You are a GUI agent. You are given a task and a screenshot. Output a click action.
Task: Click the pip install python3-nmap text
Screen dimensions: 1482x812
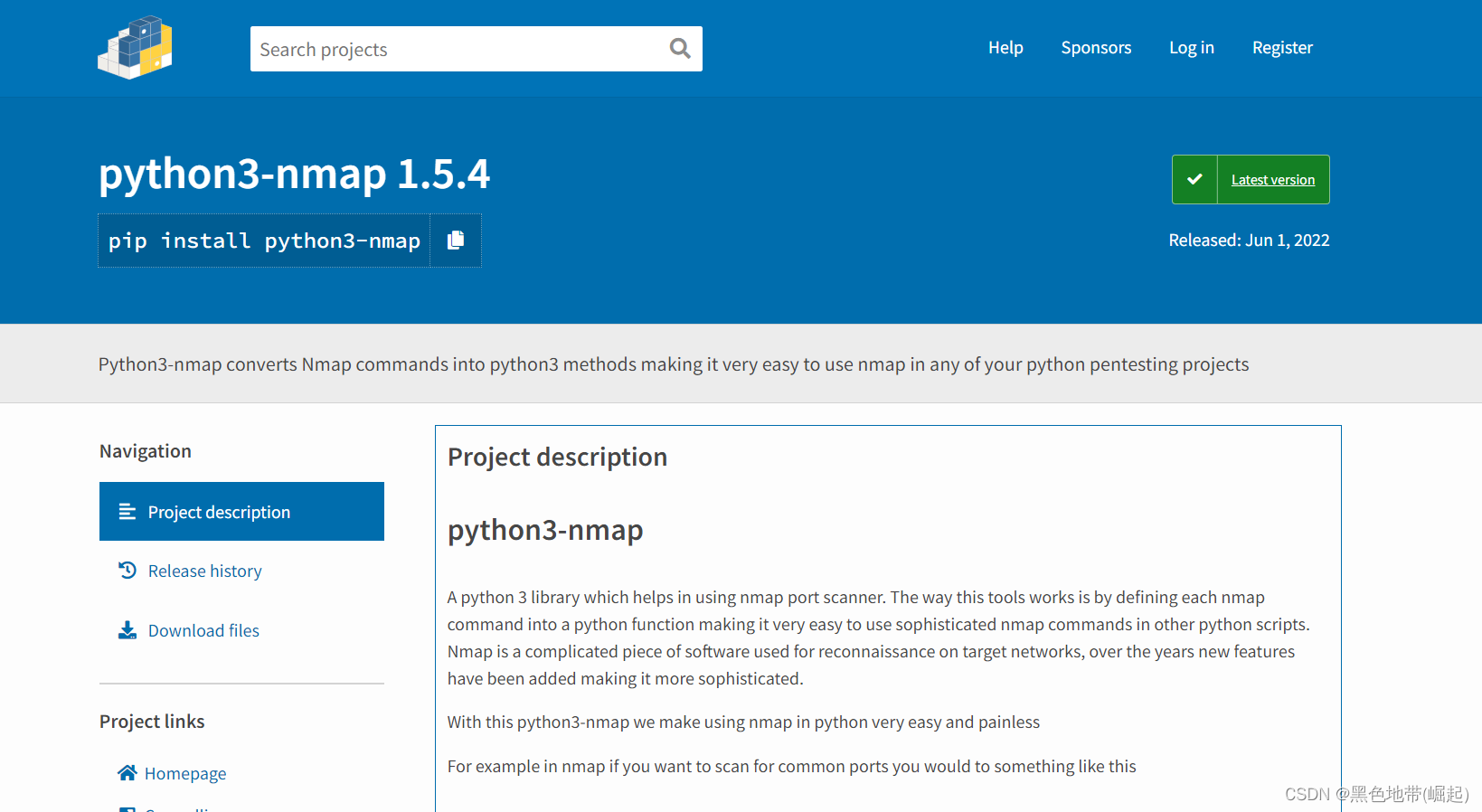click(x=264, y=241)
